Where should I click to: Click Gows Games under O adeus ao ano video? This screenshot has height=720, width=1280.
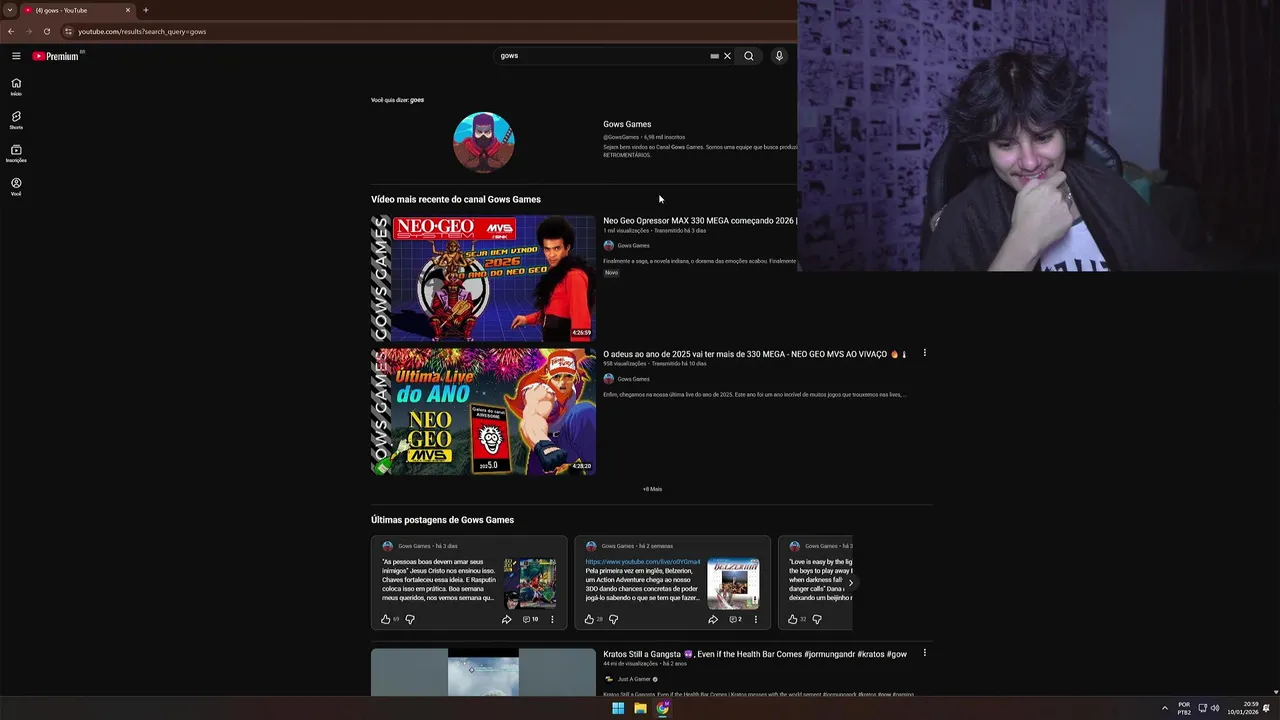tap(633, 379)
